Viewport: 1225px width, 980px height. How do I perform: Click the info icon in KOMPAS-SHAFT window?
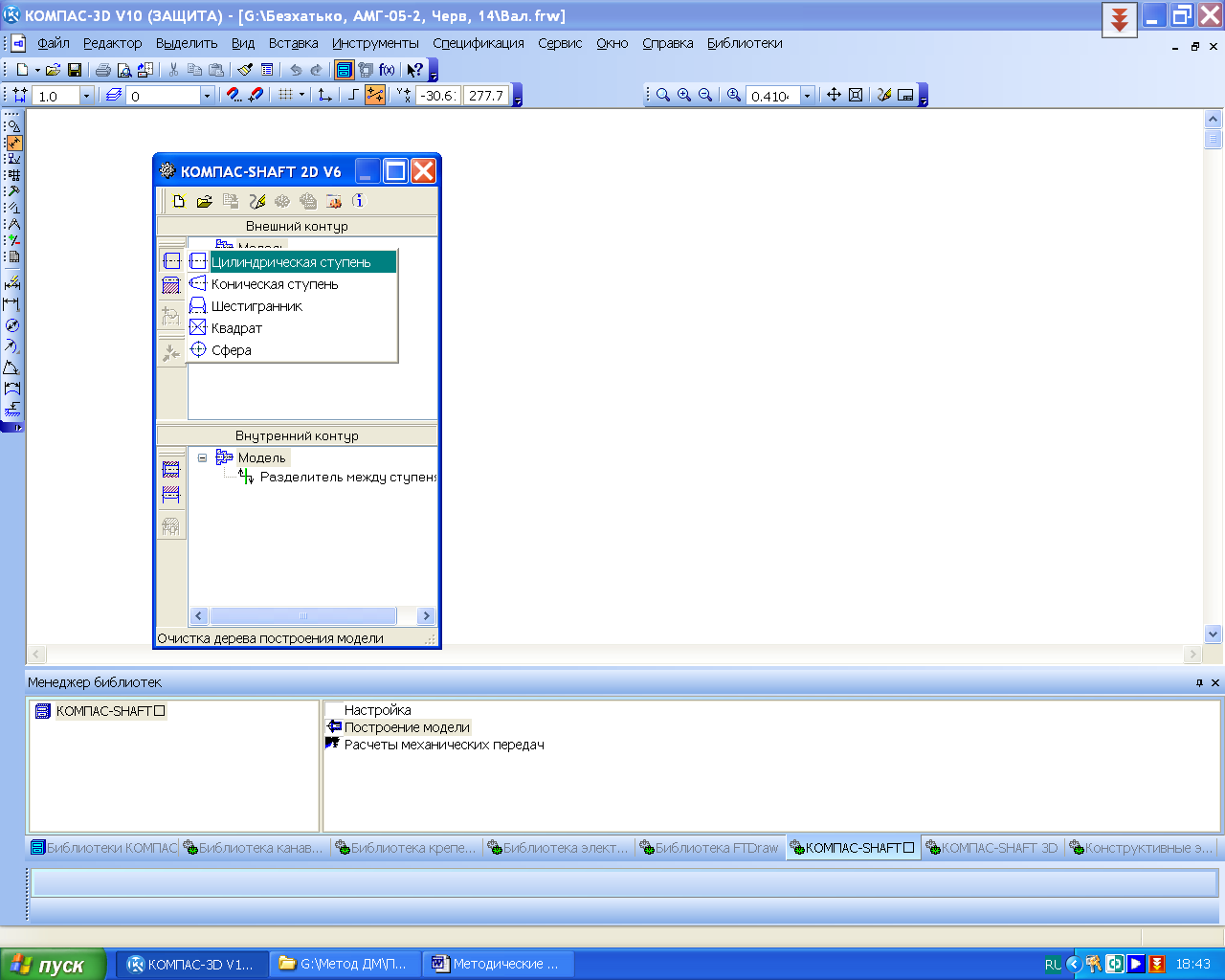coord(359,201)
